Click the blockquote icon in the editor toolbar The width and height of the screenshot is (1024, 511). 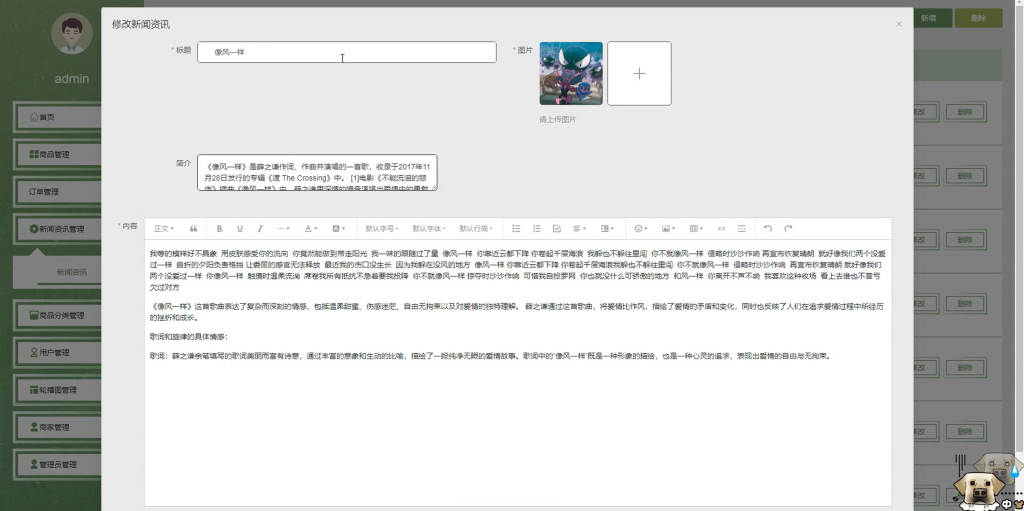coord(193,229)
